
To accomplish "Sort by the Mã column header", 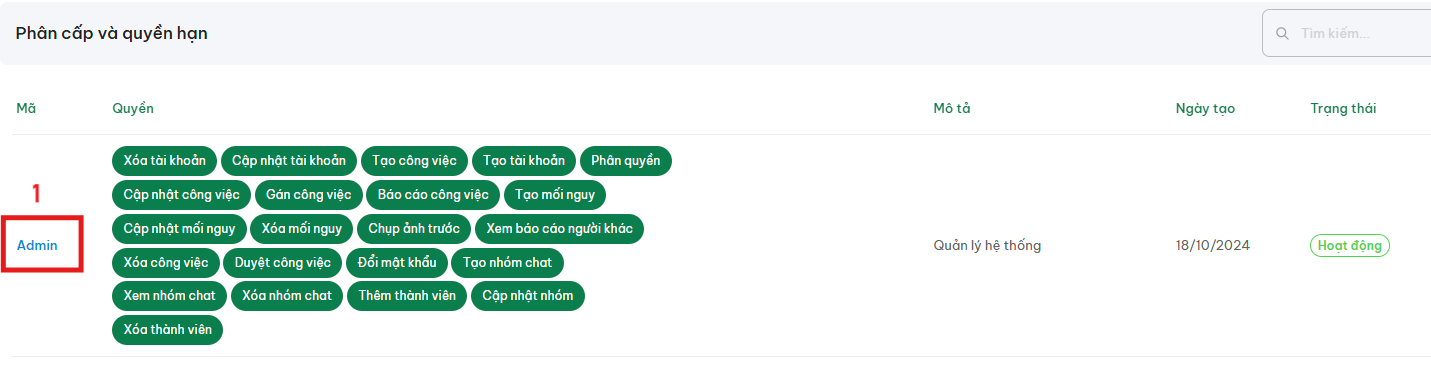I will click(26, 108).
